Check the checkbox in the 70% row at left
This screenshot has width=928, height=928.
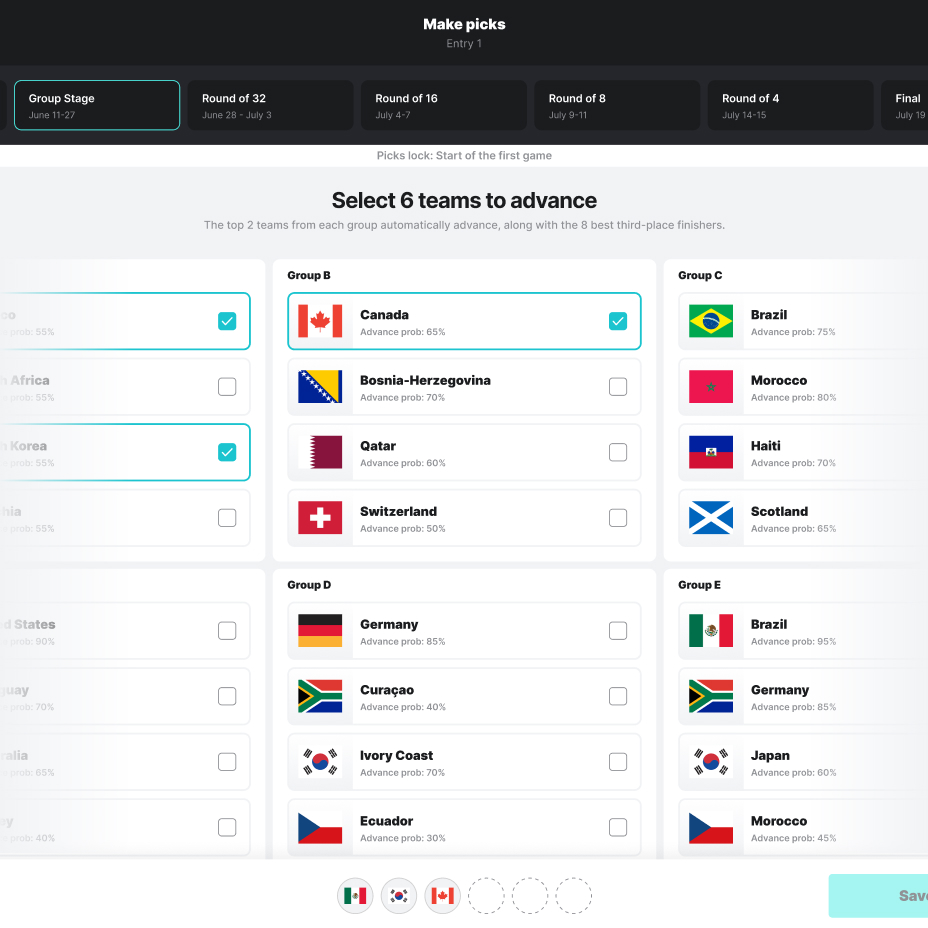(227, 696)
